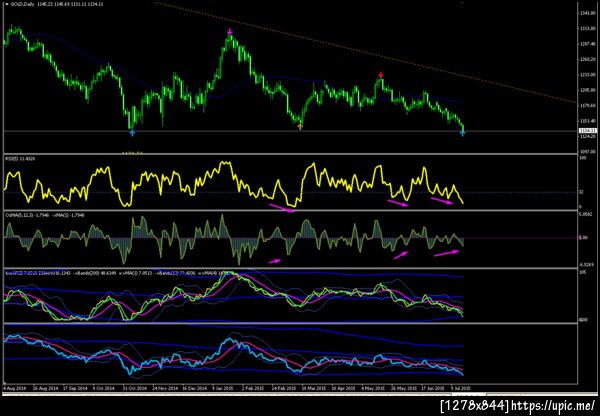Click the 17 Jun 2015 date label
Viewport: 600px width, 416px height.
(x=433, y=388)
